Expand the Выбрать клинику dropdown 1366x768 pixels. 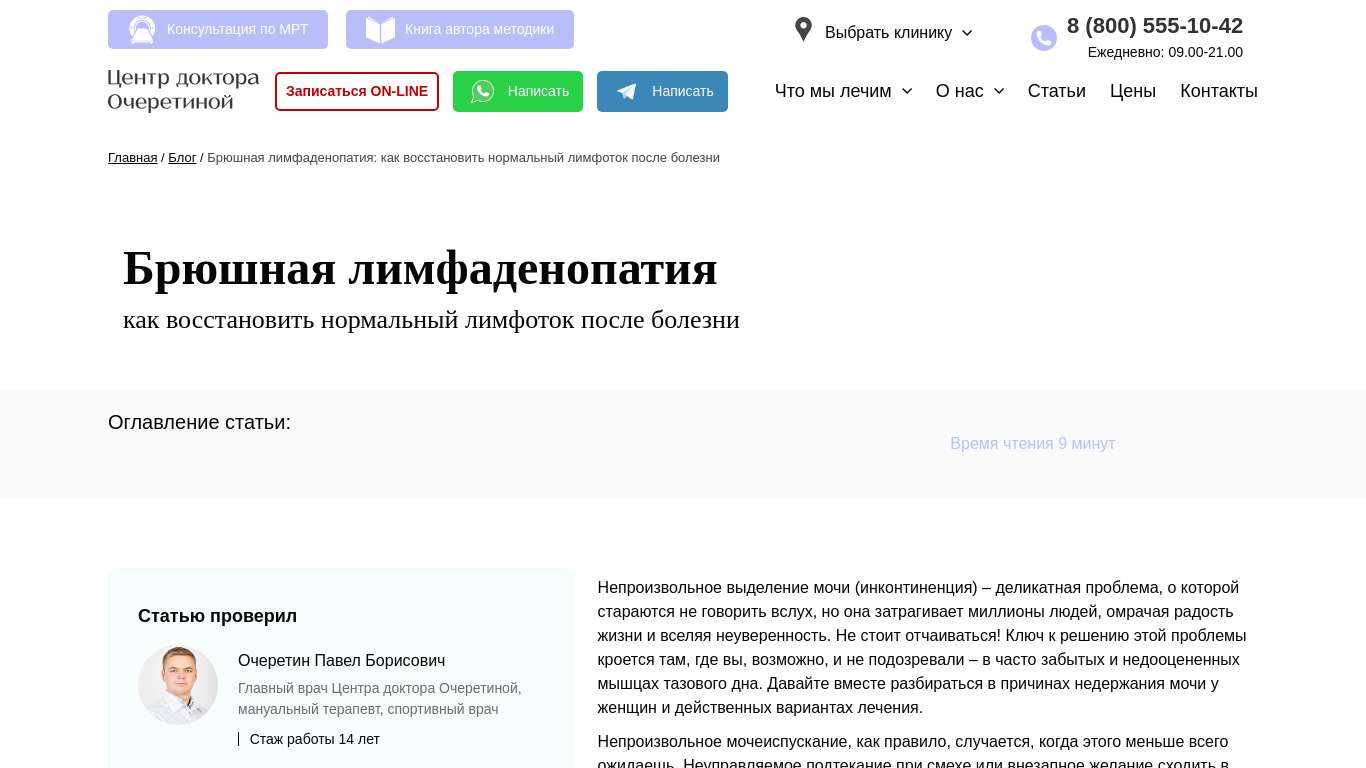897,33
